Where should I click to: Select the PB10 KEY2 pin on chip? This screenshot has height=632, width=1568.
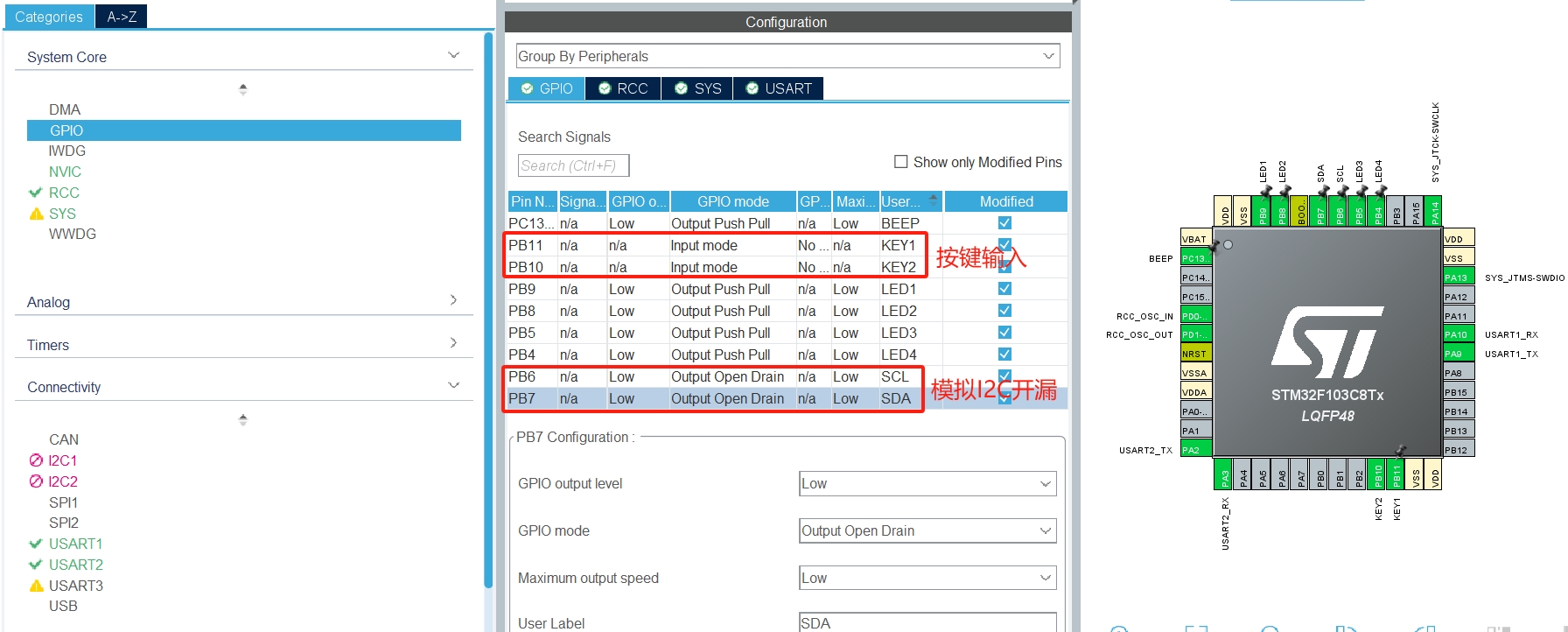[1378, 474]
